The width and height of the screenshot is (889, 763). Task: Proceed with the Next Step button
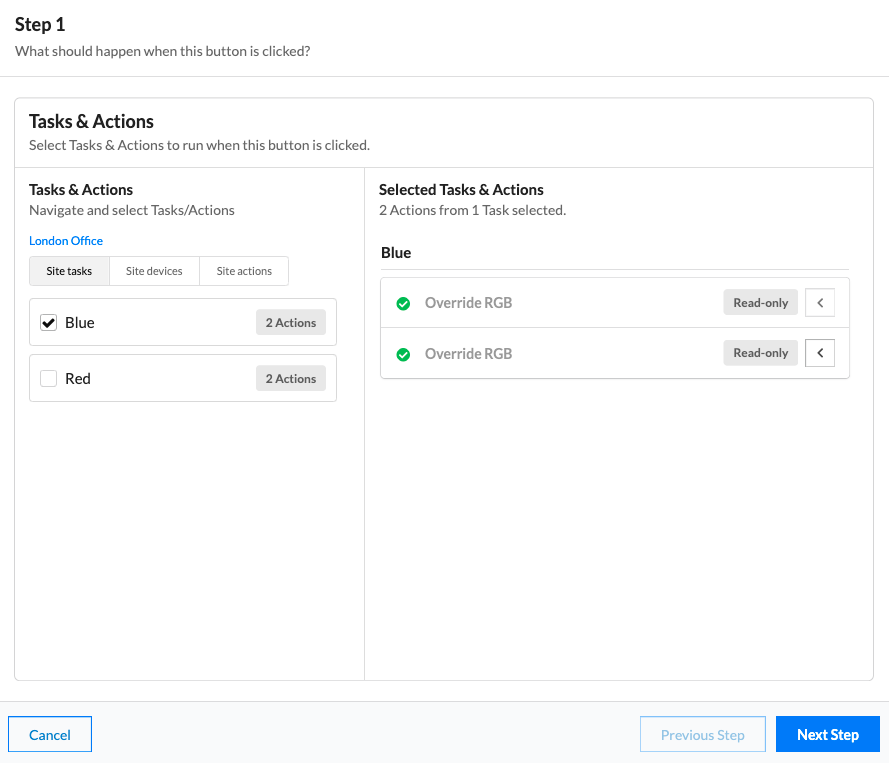point(828,735)
